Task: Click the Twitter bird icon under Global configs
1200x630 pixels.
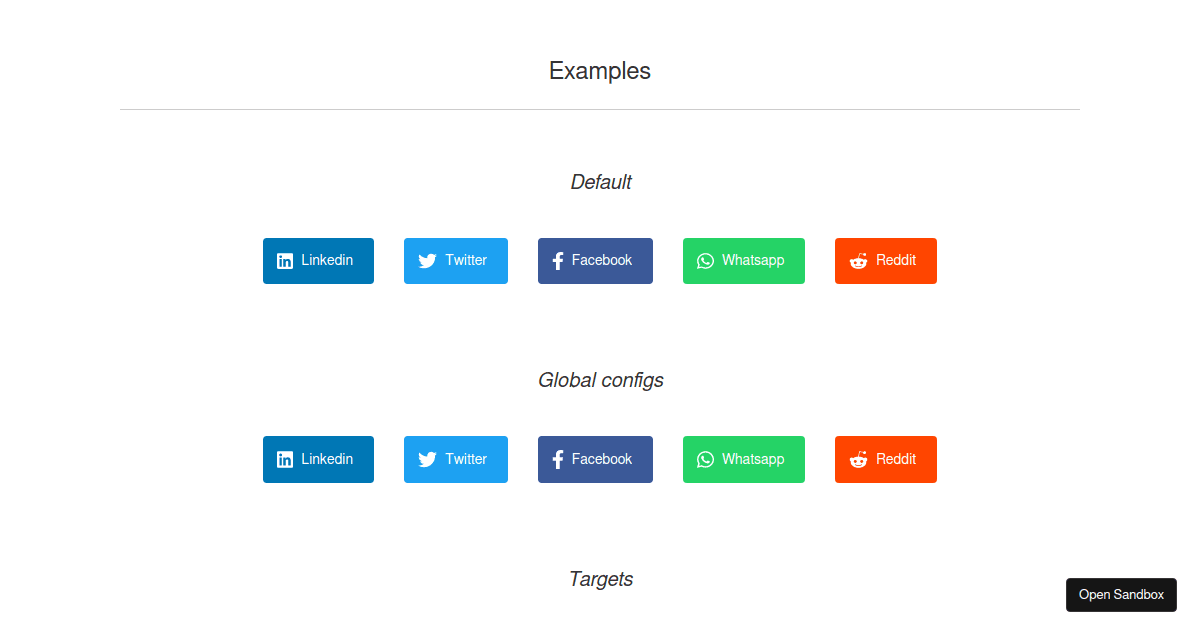Action: [x=427, y=460]
